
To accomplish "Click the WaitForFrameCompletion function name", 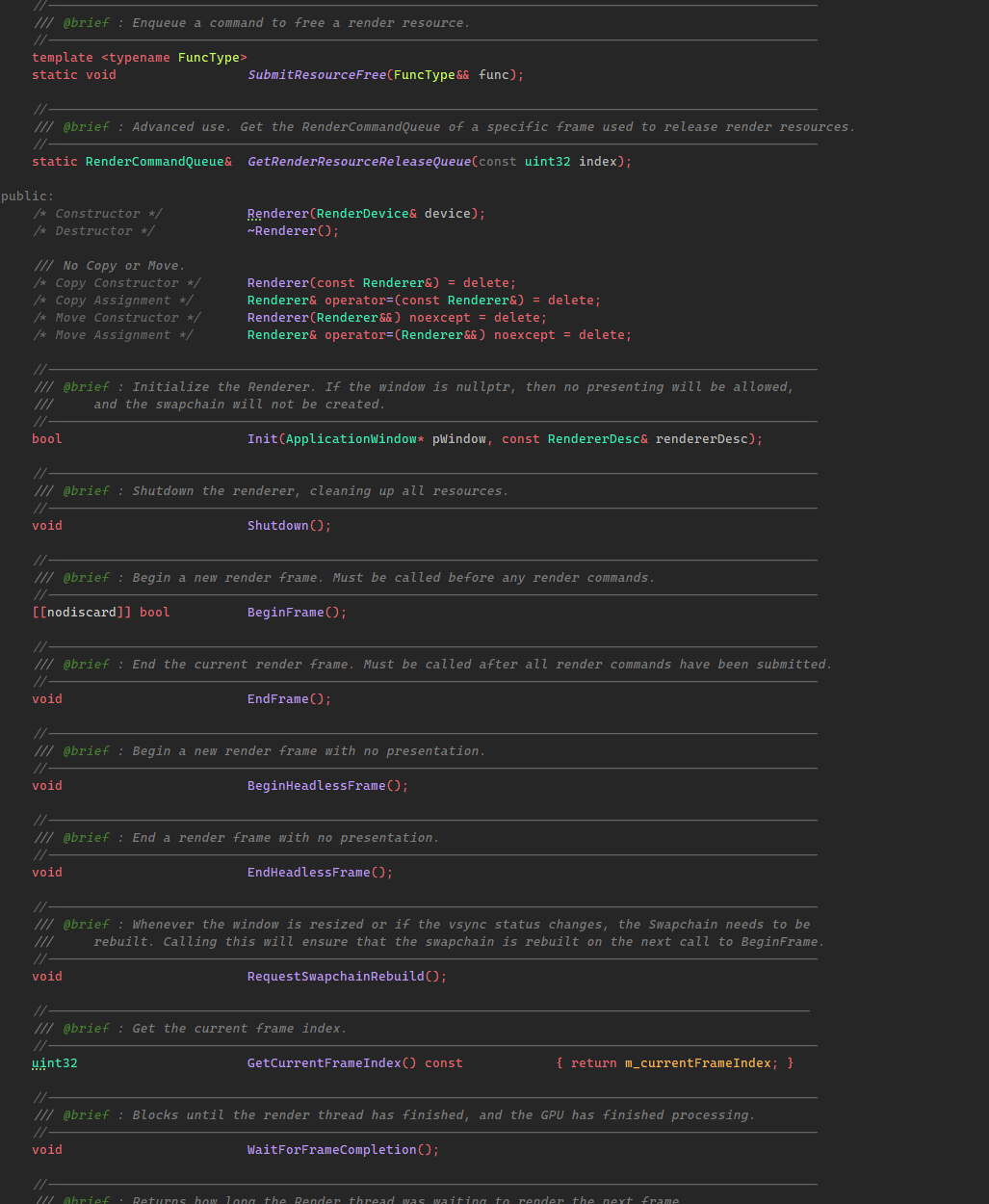I will [331, 1150].
